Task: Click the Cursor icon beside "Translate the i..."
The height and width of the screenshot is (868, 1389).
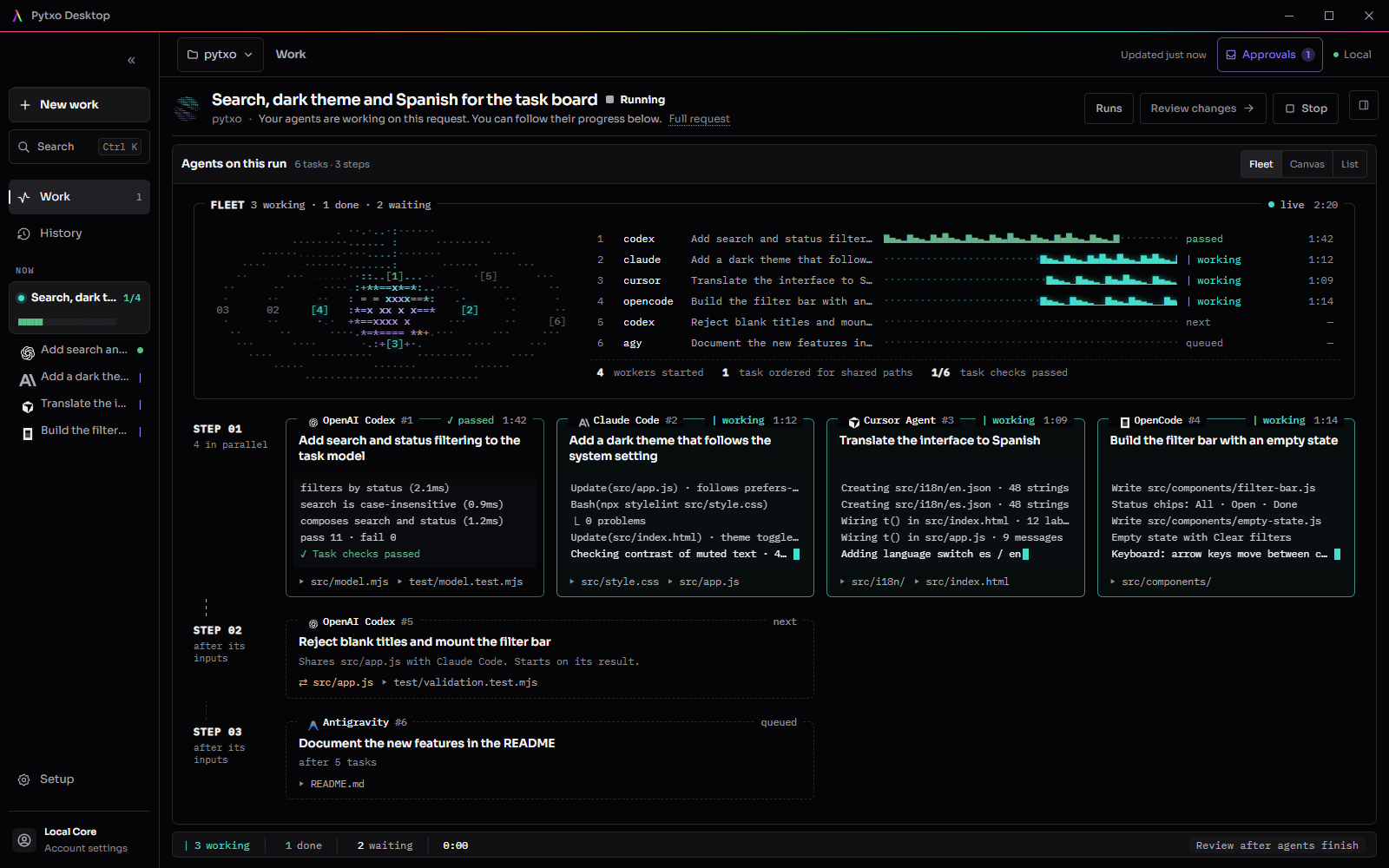Action: point(28,406)
